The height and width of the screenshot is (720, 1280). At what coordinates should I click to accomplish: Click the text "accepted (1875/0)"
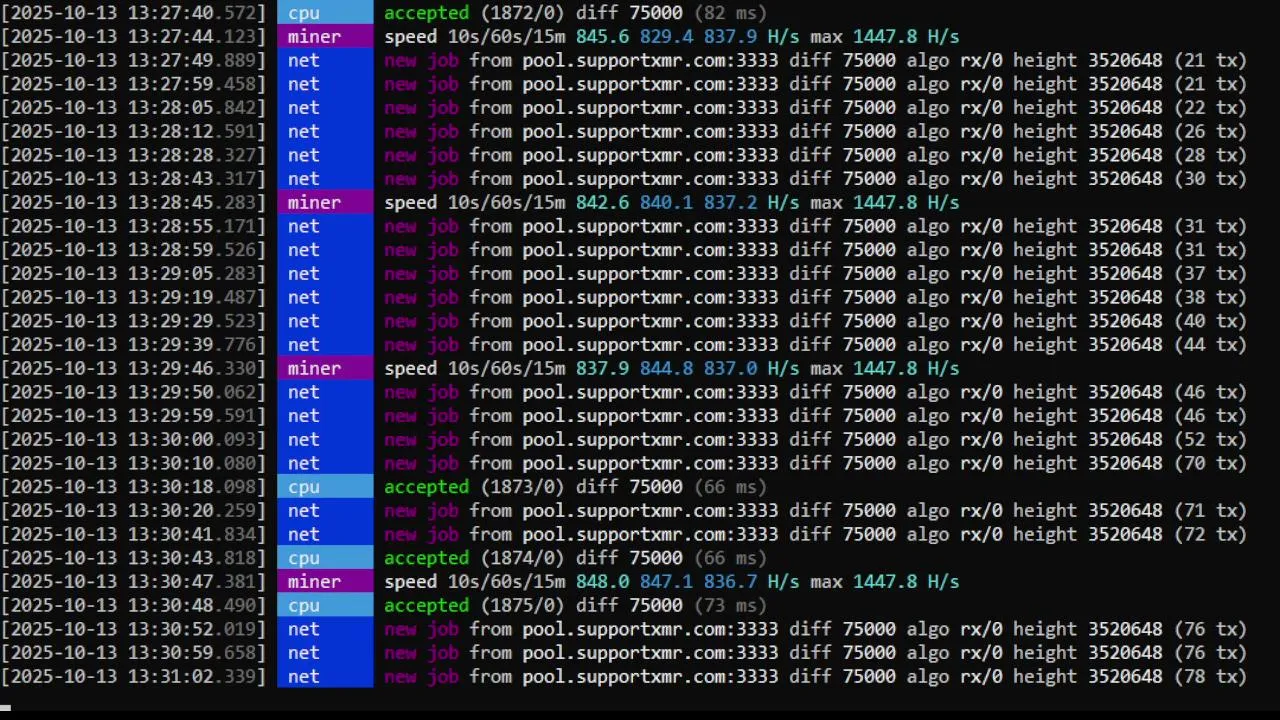[x=475, y=606]
